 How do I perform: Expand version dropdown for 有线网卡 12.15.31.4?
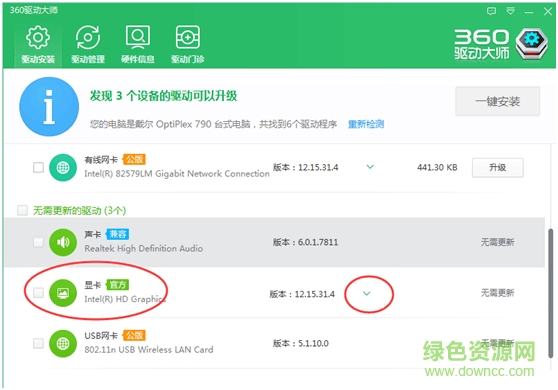pos(370,167)
